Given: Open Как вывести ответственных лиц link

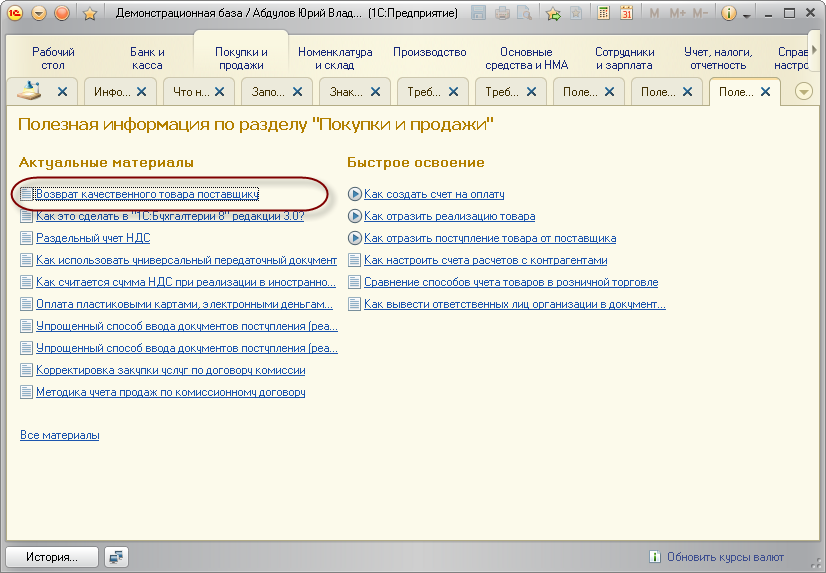Looking at the screenshot, I should pos(515,304).
